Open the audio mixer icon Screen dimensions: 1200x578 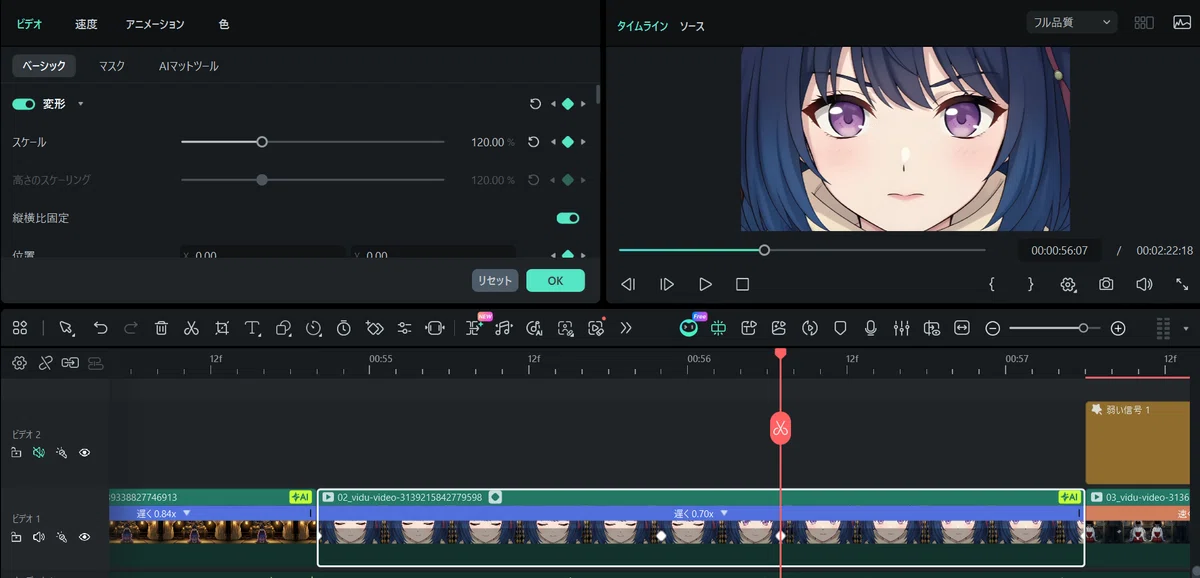click(x=901, y=327)
